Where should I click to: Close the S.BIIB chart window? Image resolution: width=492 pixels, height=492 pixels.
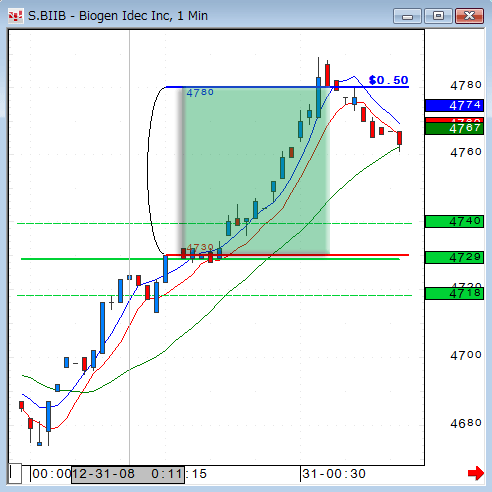pos(469,16)
